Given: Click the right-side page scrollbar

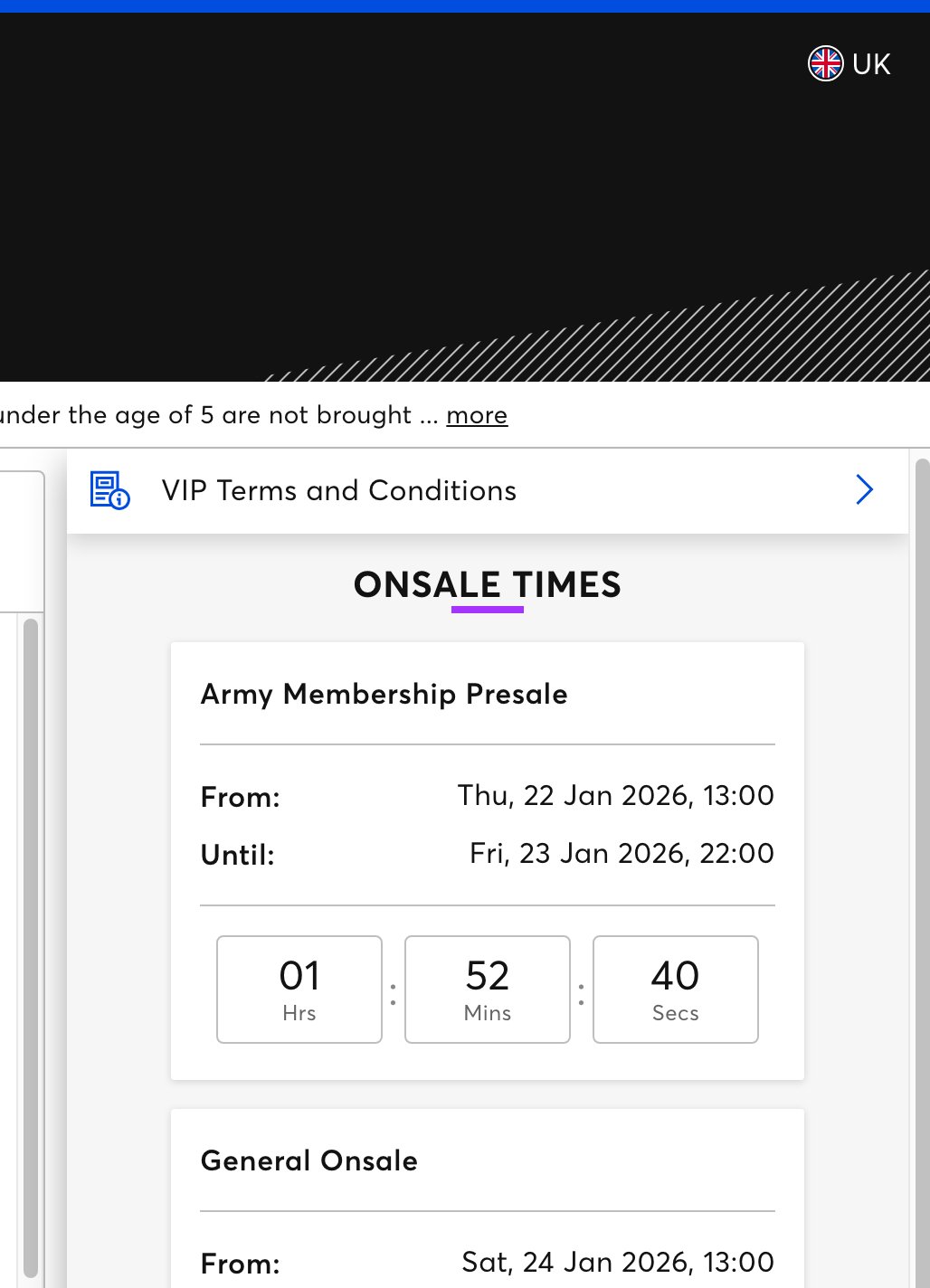Looking at the screenshot, I should [922, 868].
